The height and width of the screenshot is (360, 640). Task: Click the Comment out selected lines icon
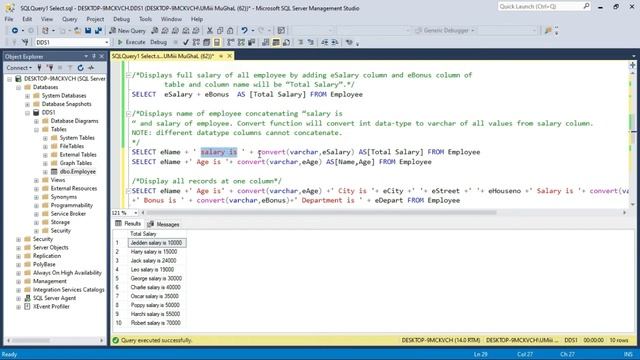click(x=300, y=42)
